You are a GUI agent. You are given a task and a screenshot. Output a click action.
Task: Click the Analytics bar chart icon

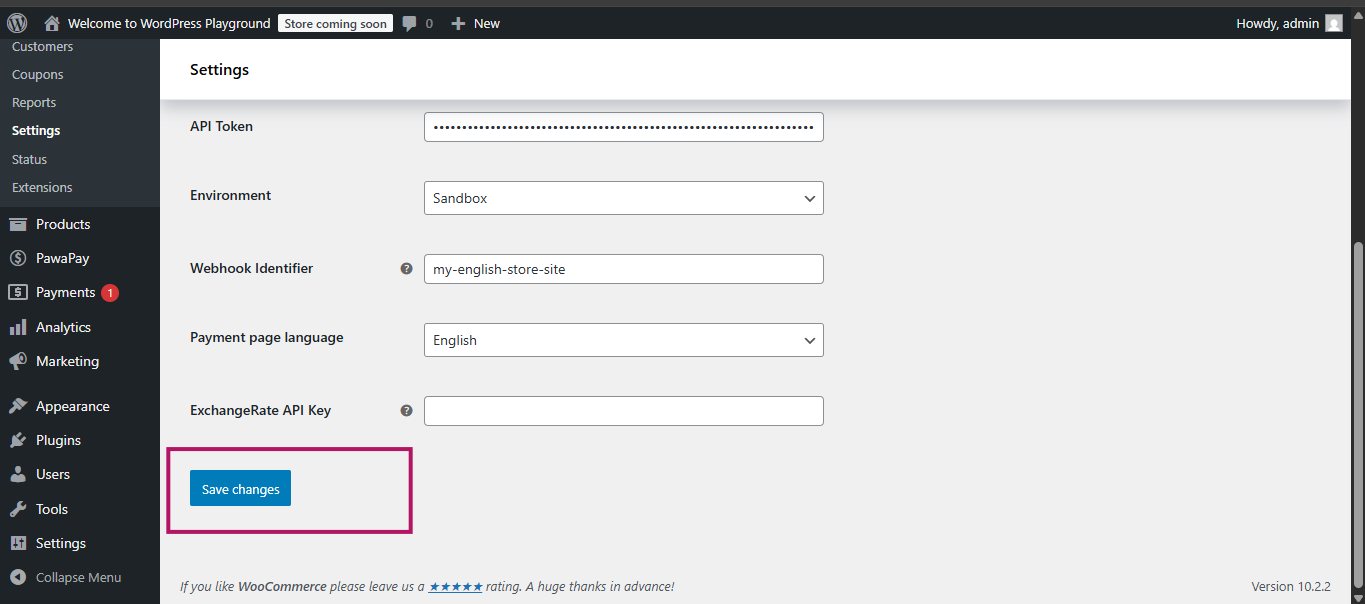[x=18, y=327]
